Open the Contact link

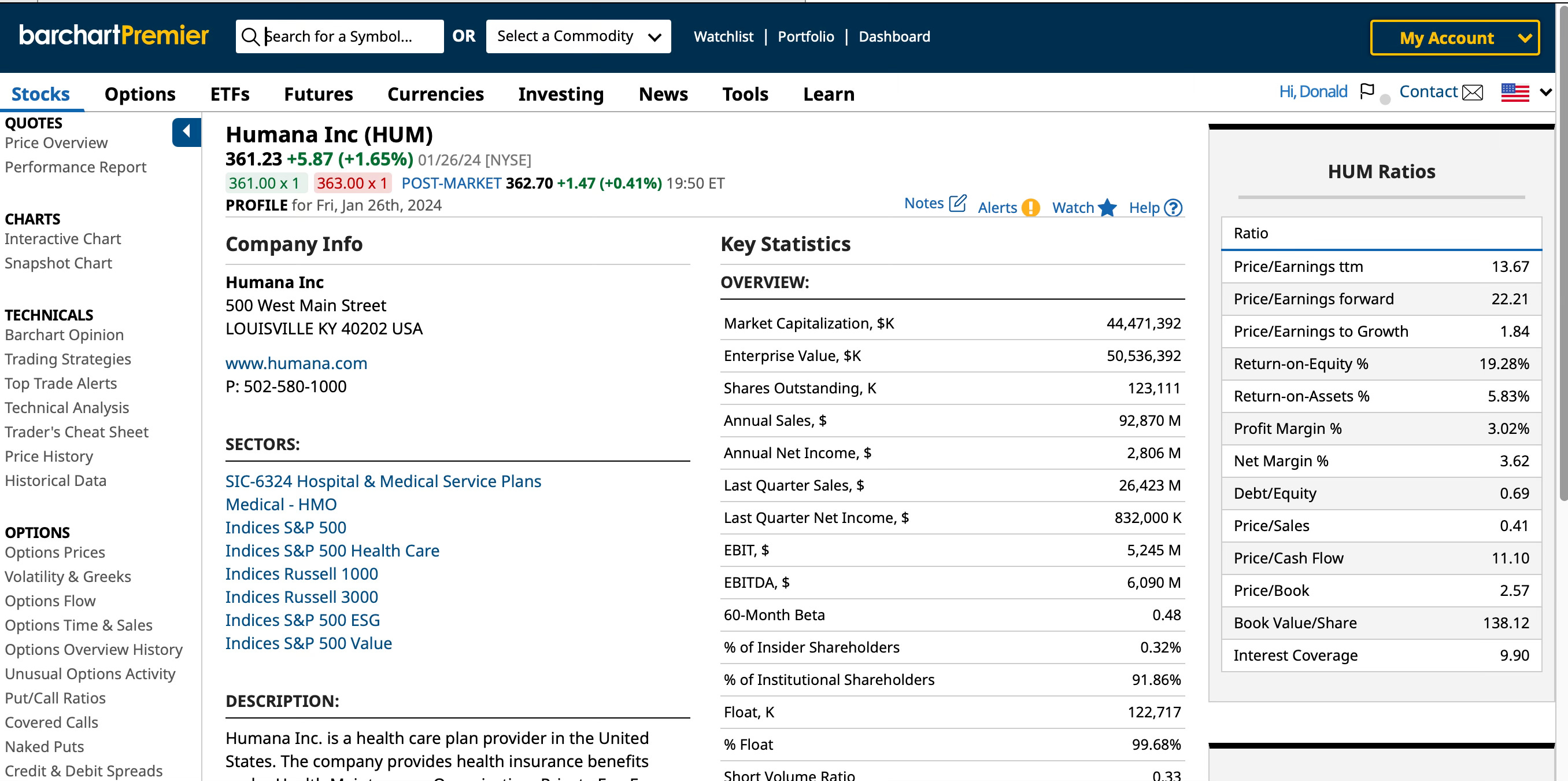pyautogui.click(x=1429, y=91)
